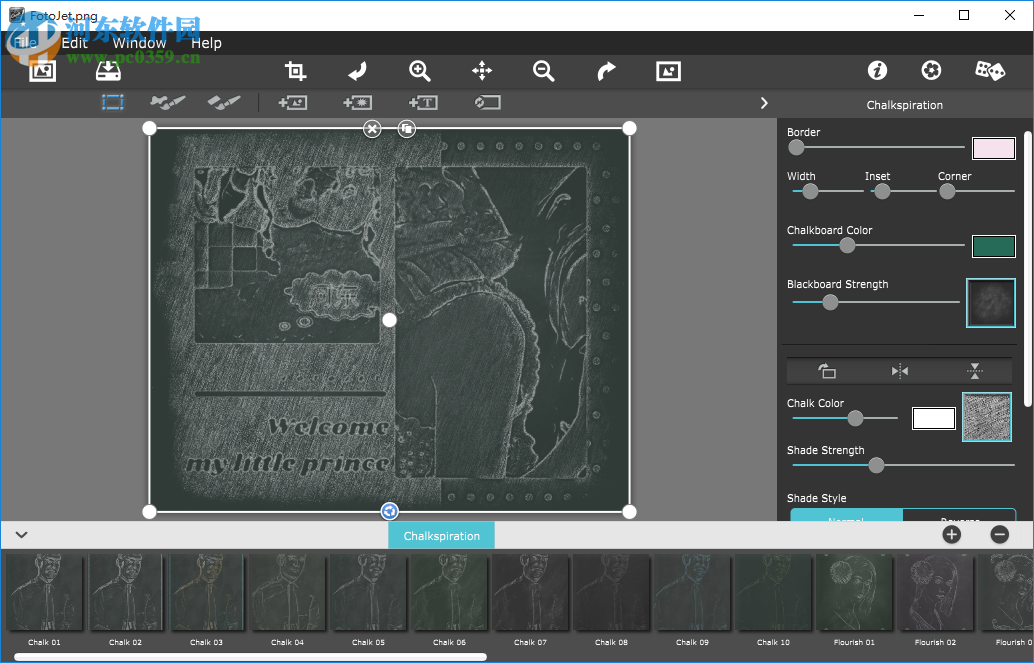Screen dimensions: 1034x663
Task: Select the pan move arrows tool
Action: [482, 71]
